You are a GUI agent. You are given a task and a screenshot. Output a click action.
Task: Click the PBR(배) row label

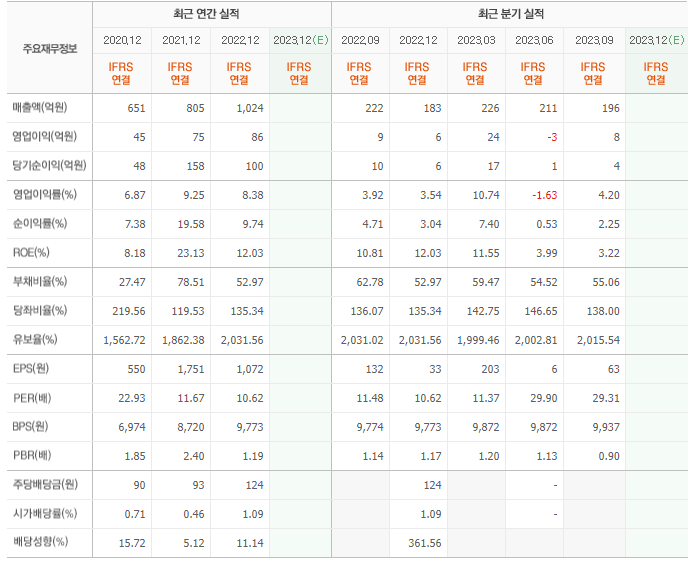[x=32, y=456]
